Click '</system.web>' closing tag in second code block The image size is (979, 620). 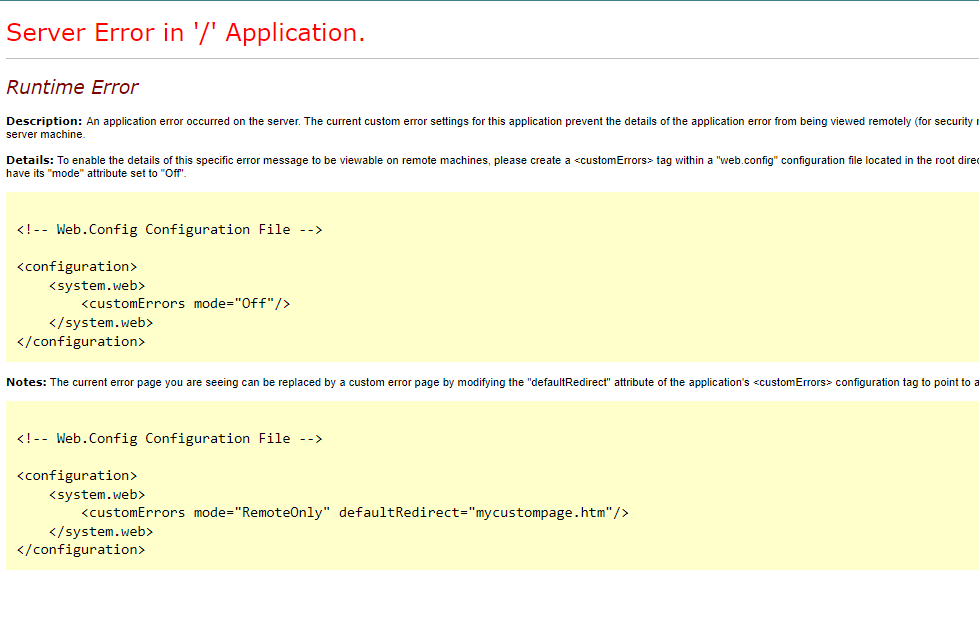point(101,532)
